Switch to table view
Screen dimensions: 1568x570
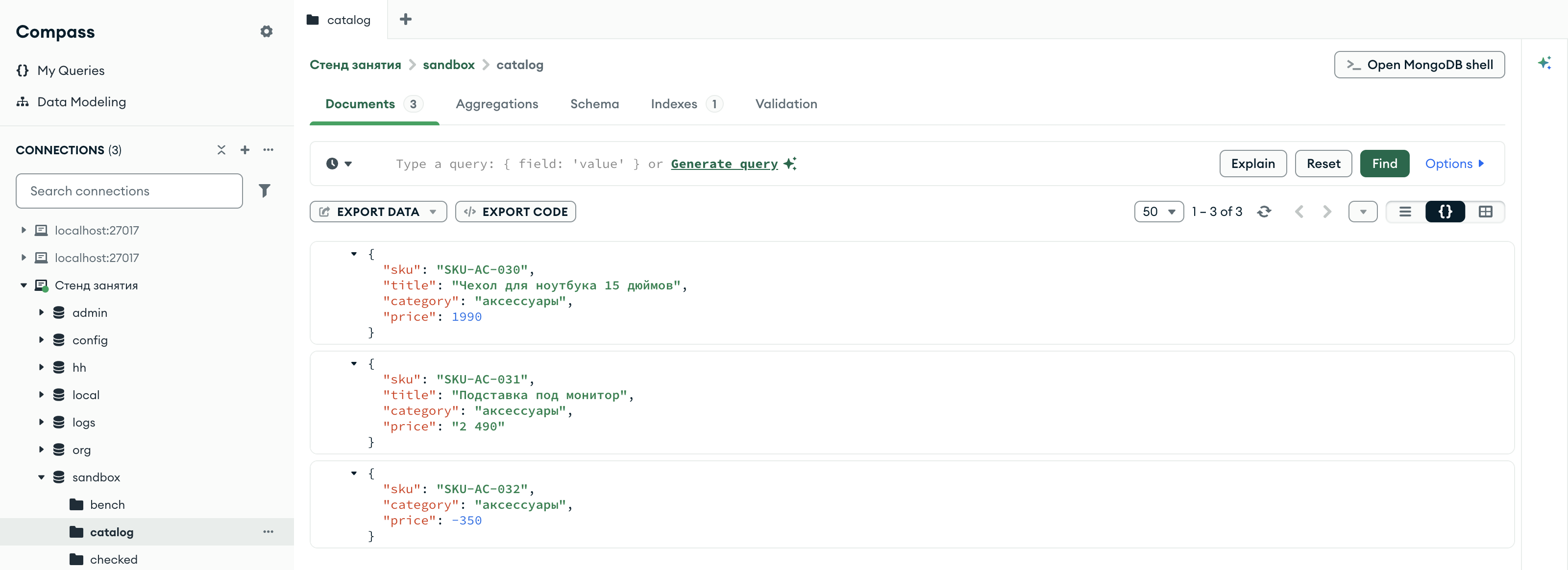[1485, 212]
